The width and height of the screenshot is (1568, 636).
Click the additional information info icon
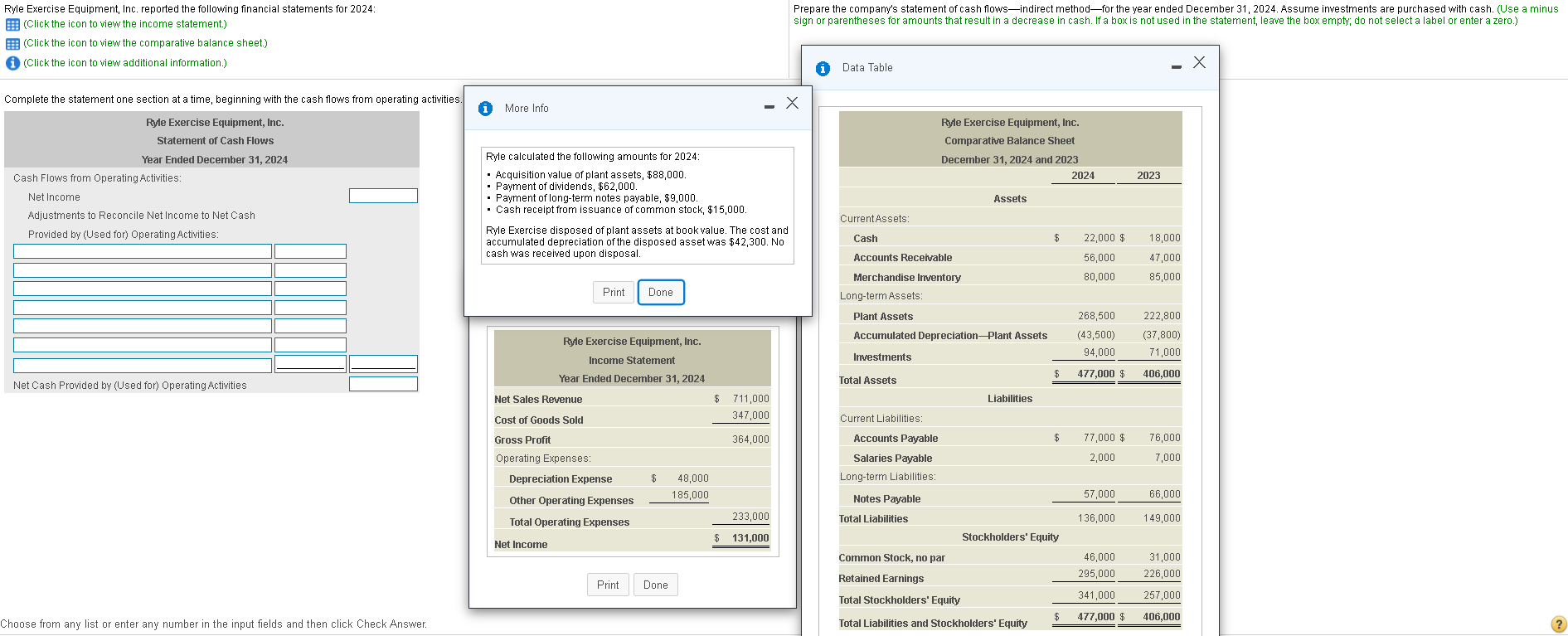pyautogui.click(x=12, y=63)
